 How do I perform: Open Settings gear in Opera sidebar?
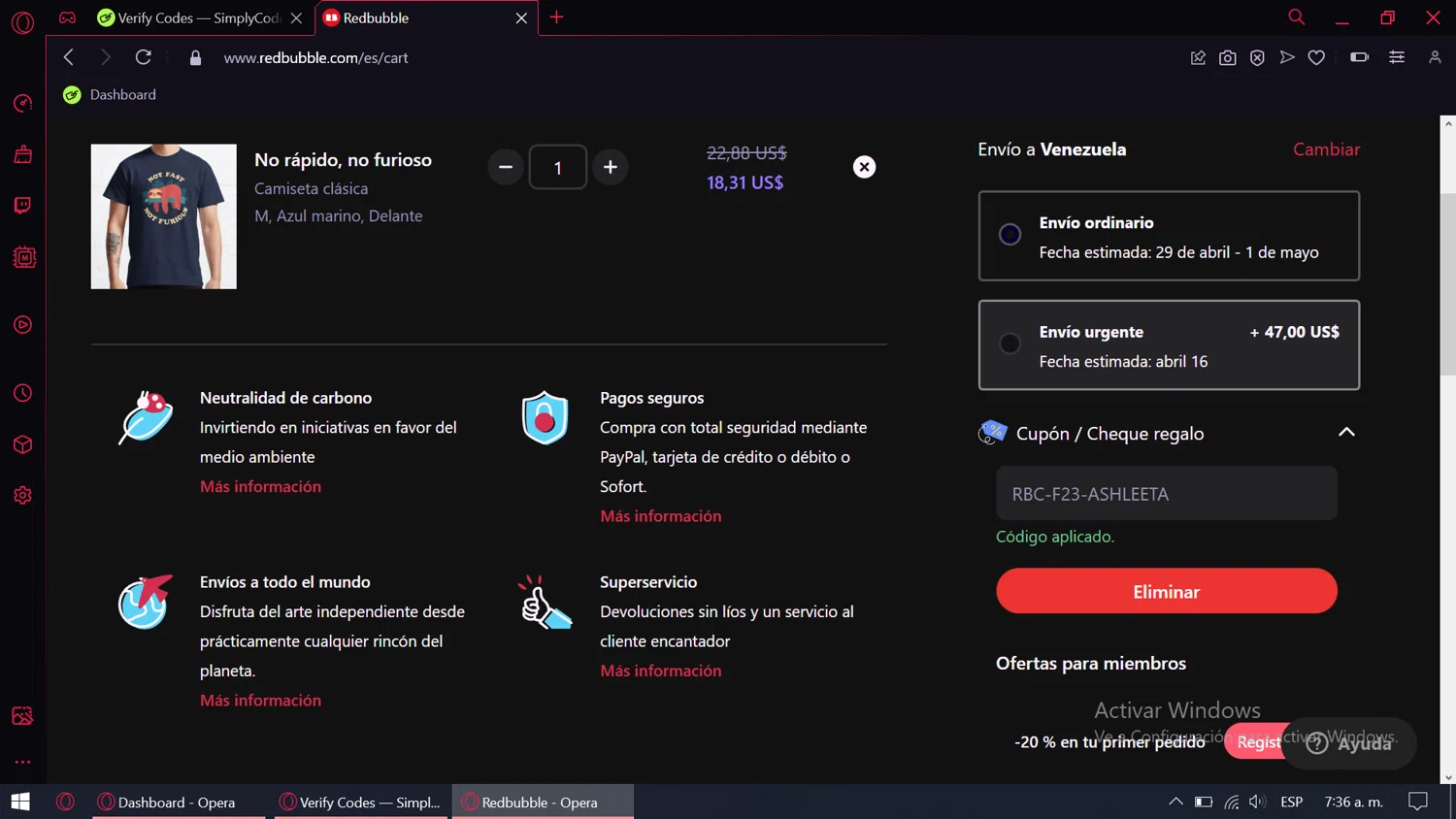[x=22, y=496]
